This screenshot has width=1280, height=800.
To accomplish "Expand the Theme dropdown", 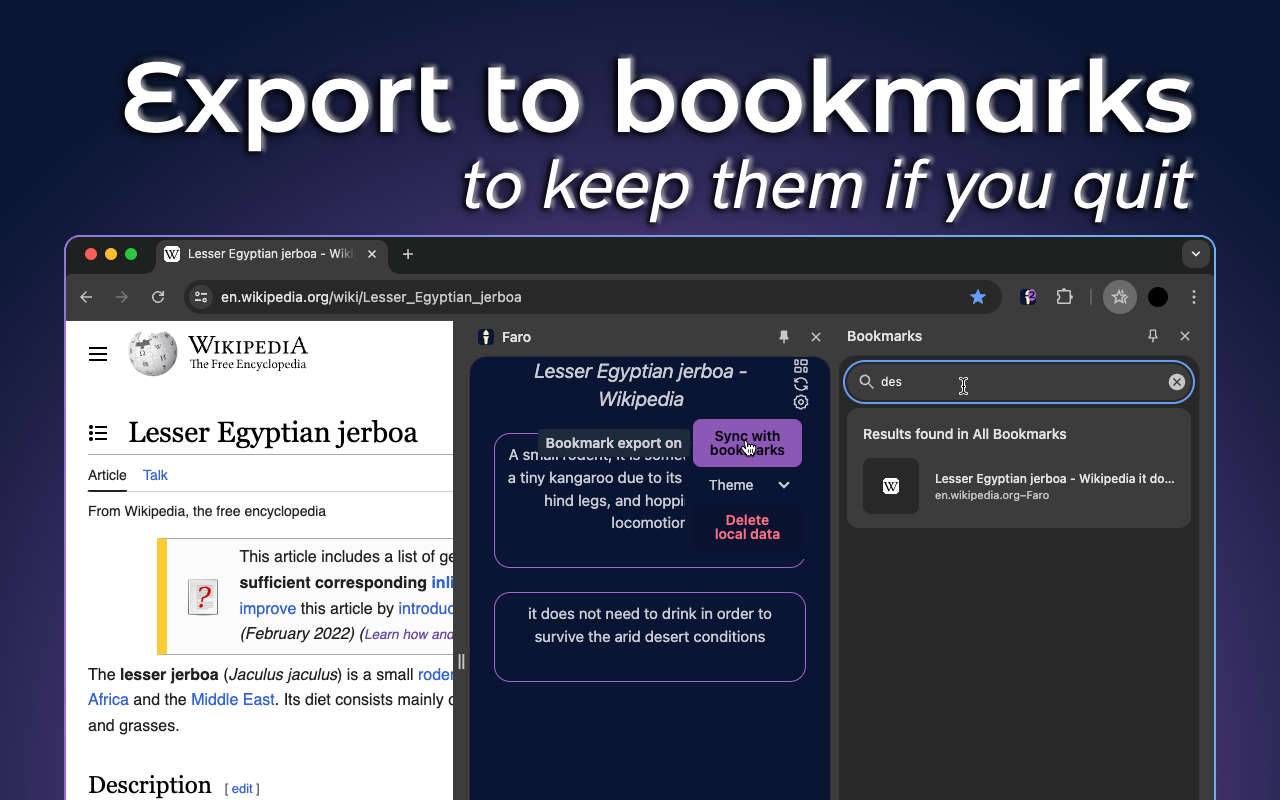I will [x=748, y=485].
